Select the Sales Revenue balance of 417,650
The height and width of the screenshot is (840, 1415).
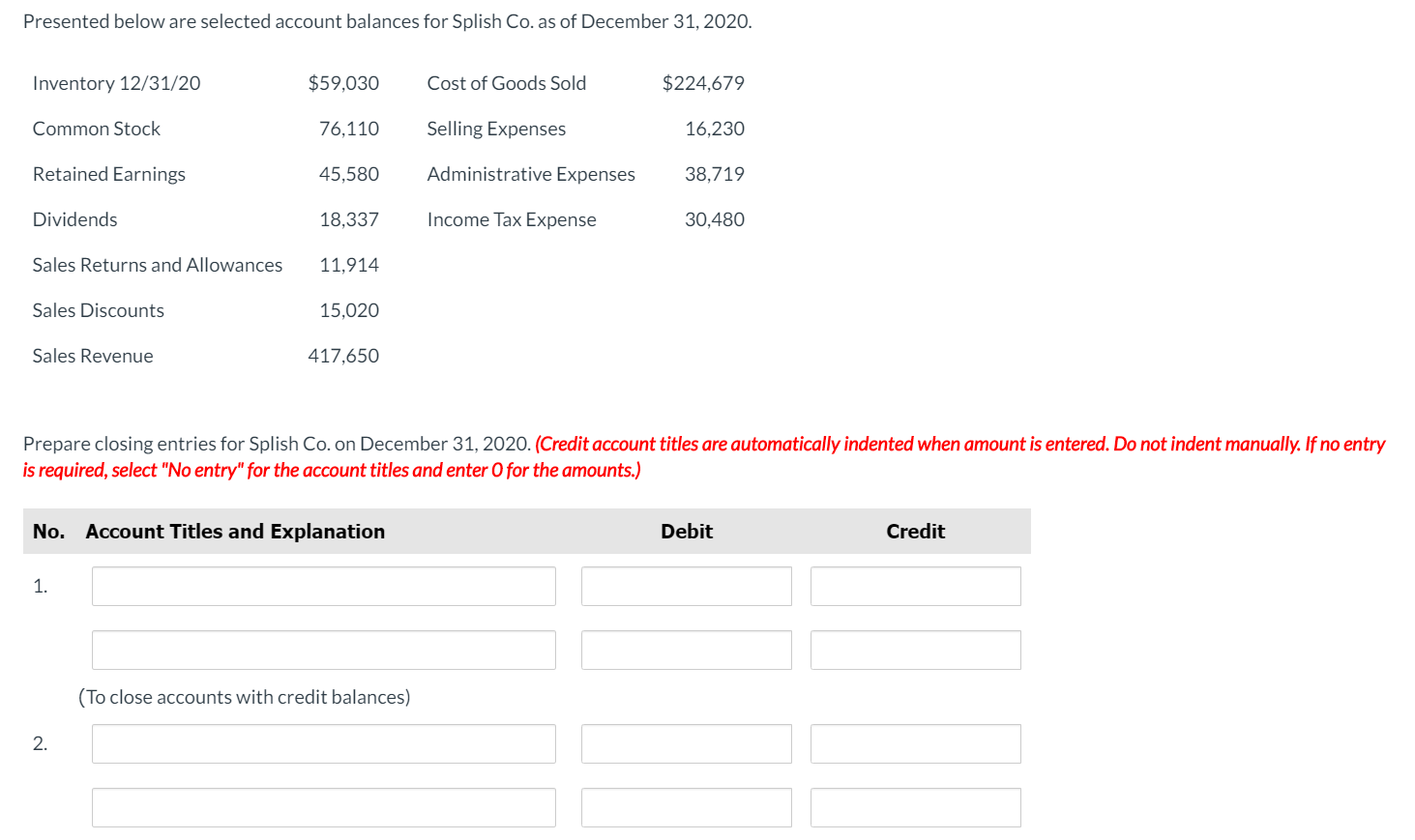pyautogui.click(x=343, y=355)
